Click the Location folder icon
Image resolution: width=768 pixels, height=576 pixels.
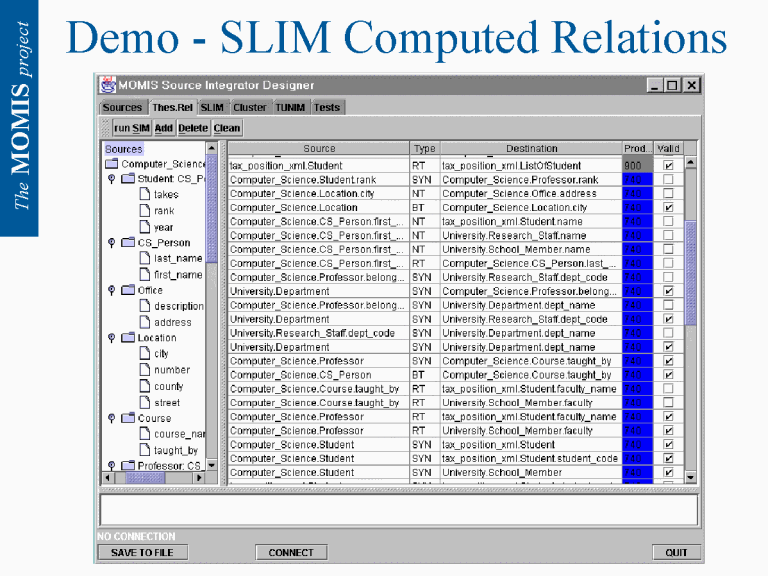(127, 338)
